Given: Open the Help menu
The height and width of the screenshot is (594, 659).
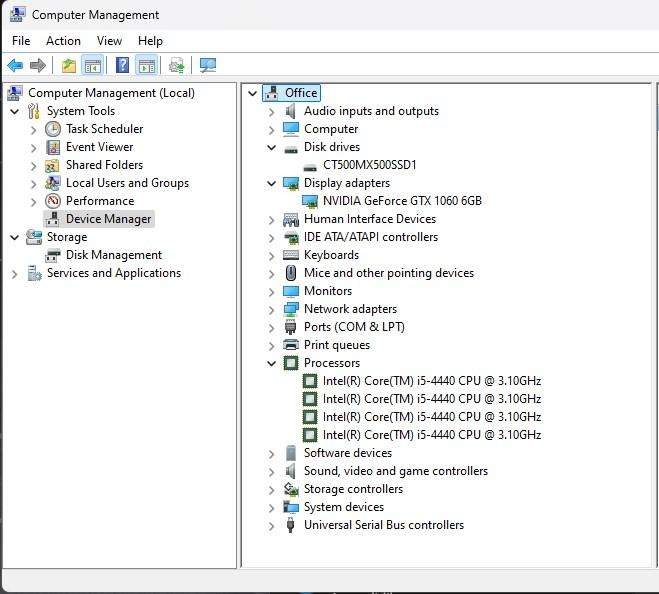Looking at the screenshot, I should click(x=150, y=41).
